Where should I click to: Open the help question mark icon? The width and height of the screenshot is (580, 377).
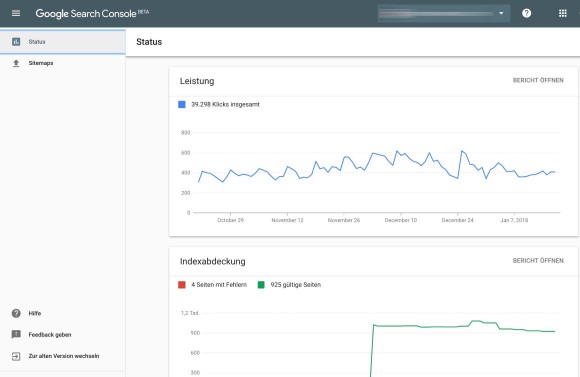(x=526, y=13)
